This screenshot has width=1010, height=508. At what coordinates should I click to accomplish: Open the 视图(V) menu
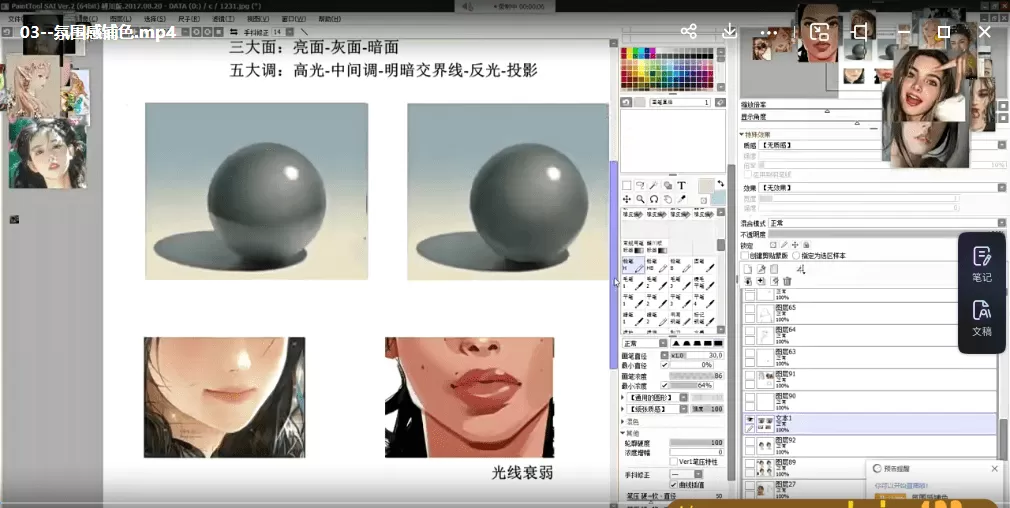pyautogui.click(x=258, y=19)
